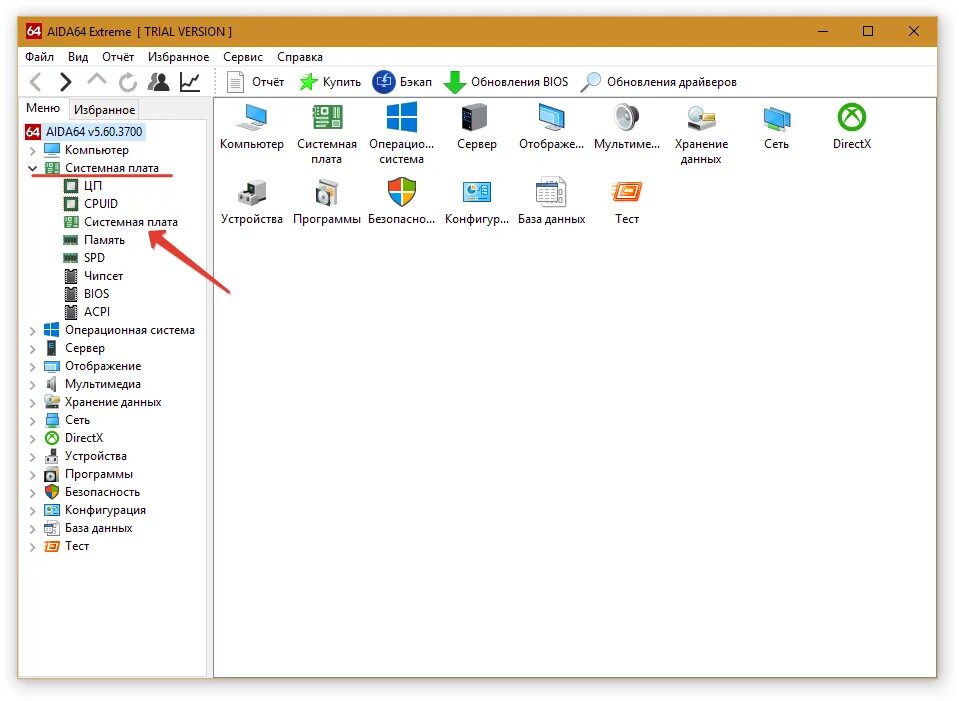Open the Сервис menu
959x701 pixels.
tap(243, 56)
